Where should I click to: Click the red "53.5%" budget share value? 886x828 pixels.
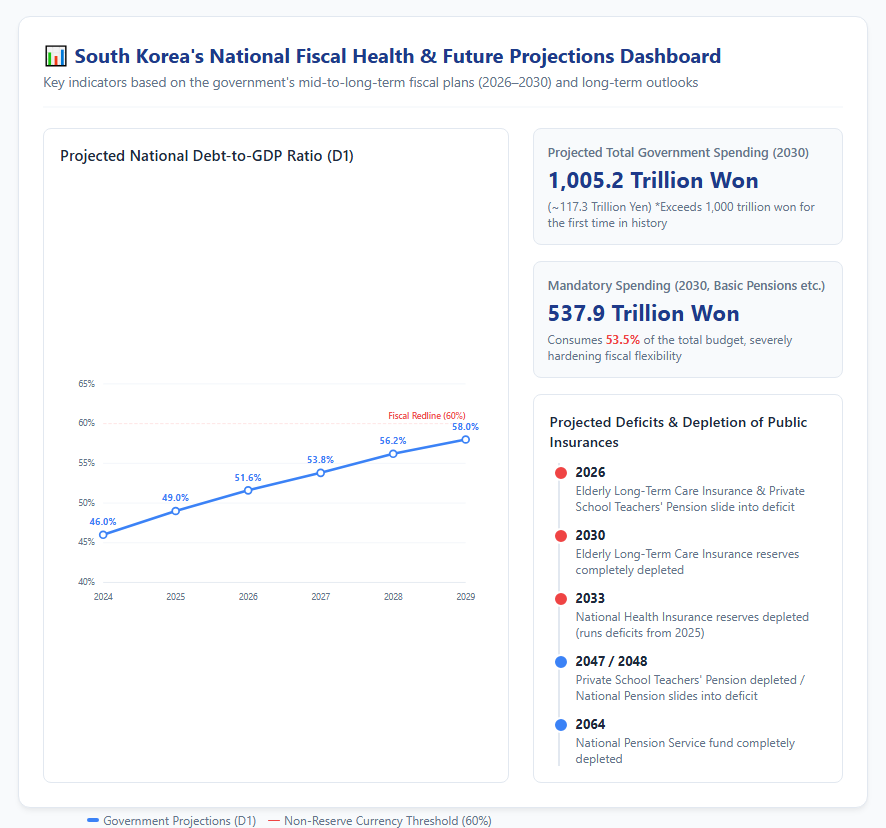coord(623,340)
